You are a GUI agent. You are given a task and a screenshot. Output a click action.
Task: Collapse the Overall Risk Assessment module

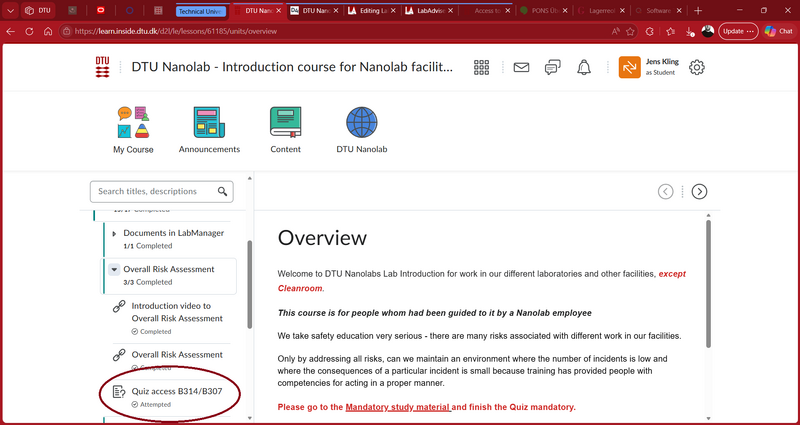pos(114,269)
